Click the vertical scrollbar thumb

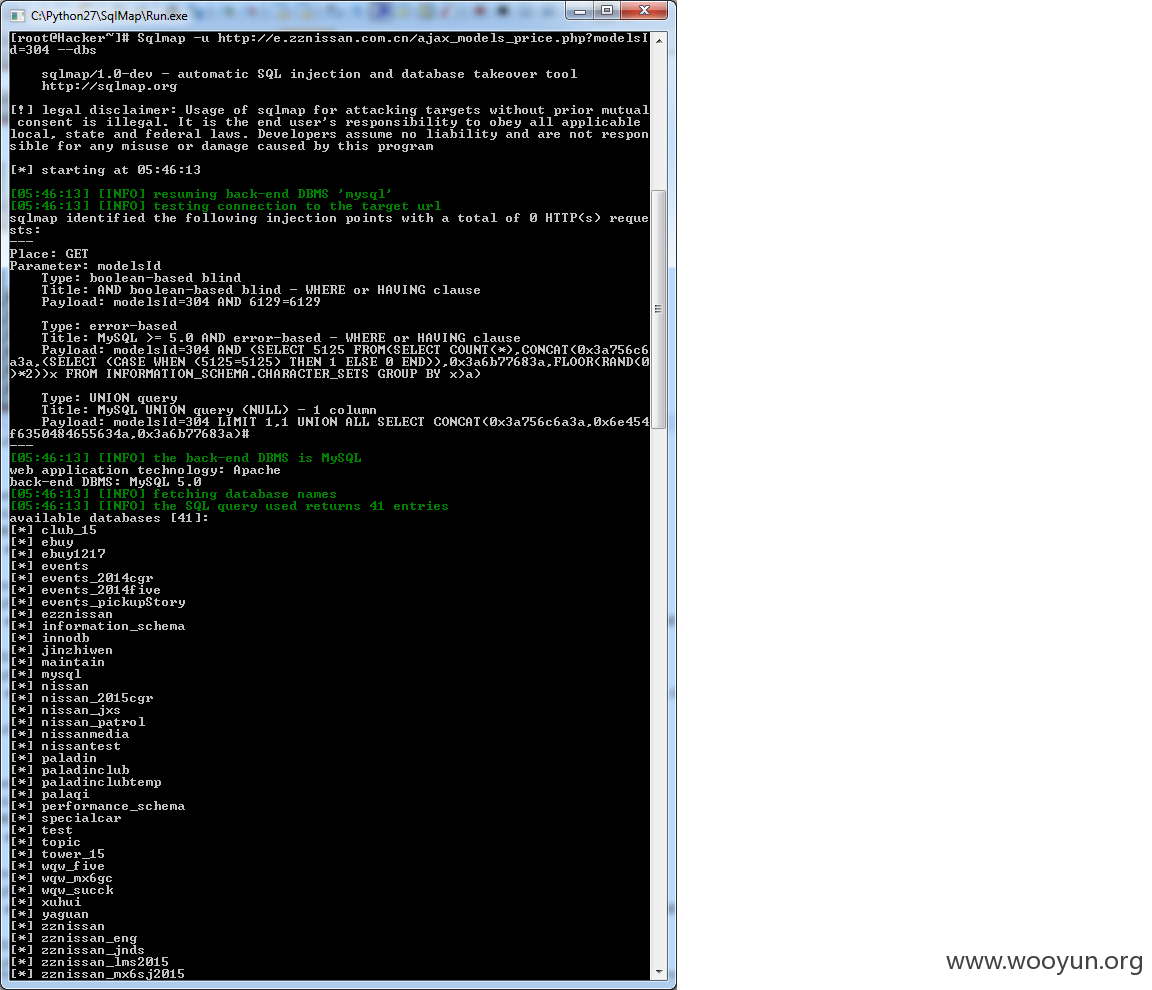pyautogui.click(x=659, y=309)
